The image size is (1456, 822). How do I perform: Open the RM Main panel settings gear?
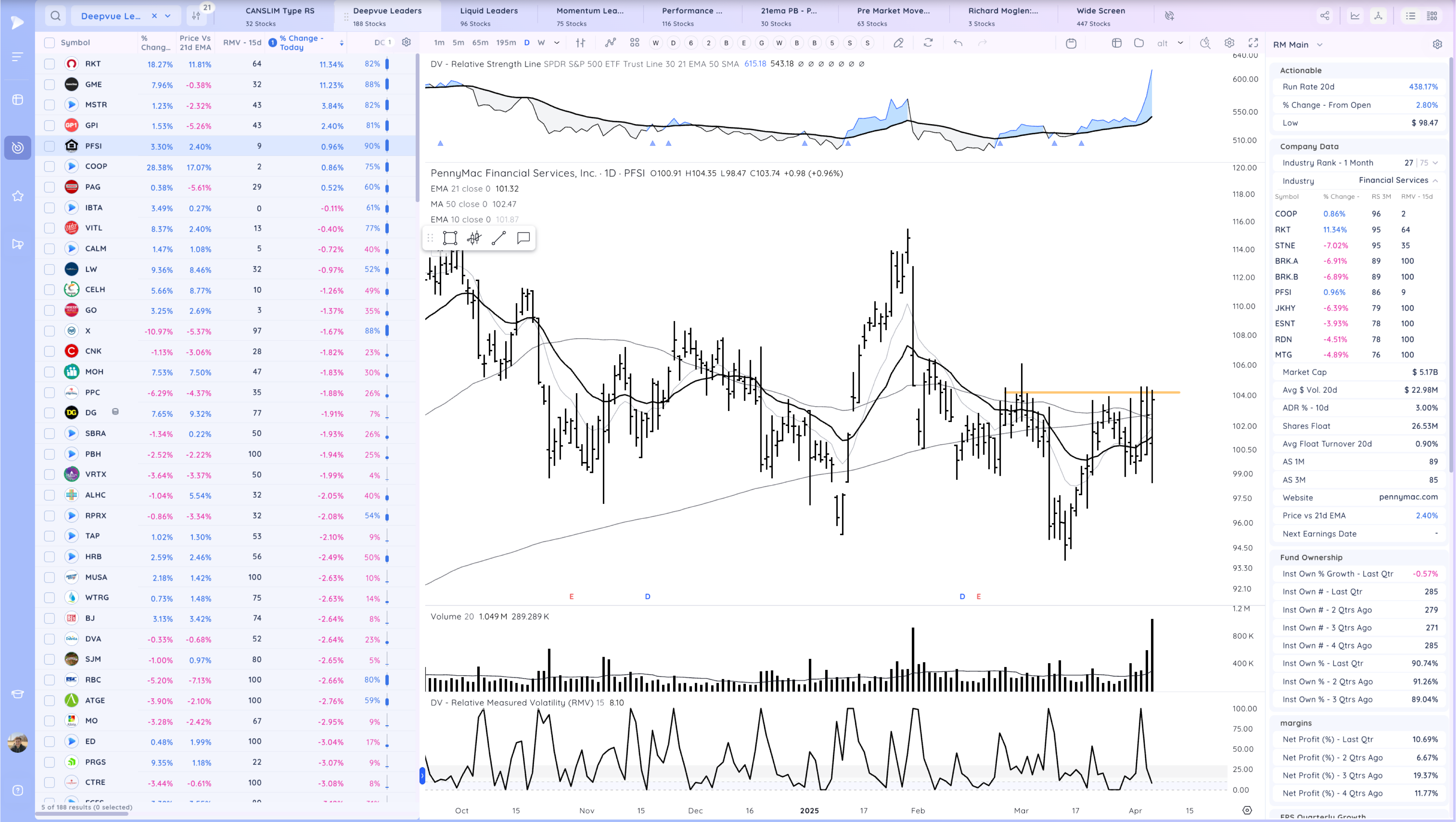point(1437,45)
